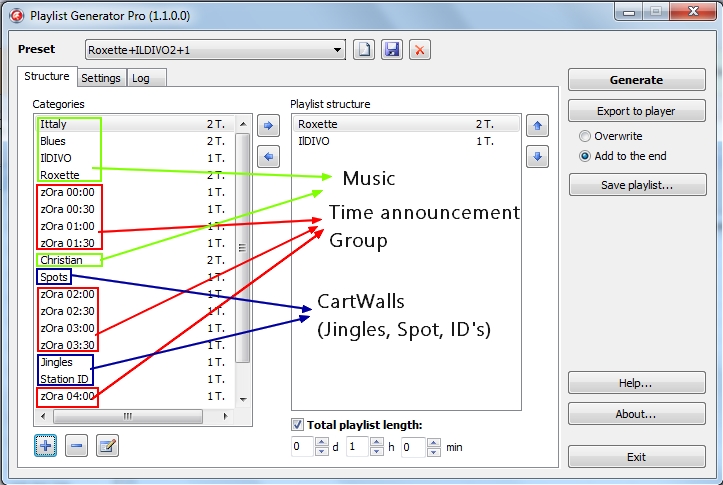This screenshot has width=723, height=485.
Task: Select the zOra 01:00 category
Action: coord(135,226)
